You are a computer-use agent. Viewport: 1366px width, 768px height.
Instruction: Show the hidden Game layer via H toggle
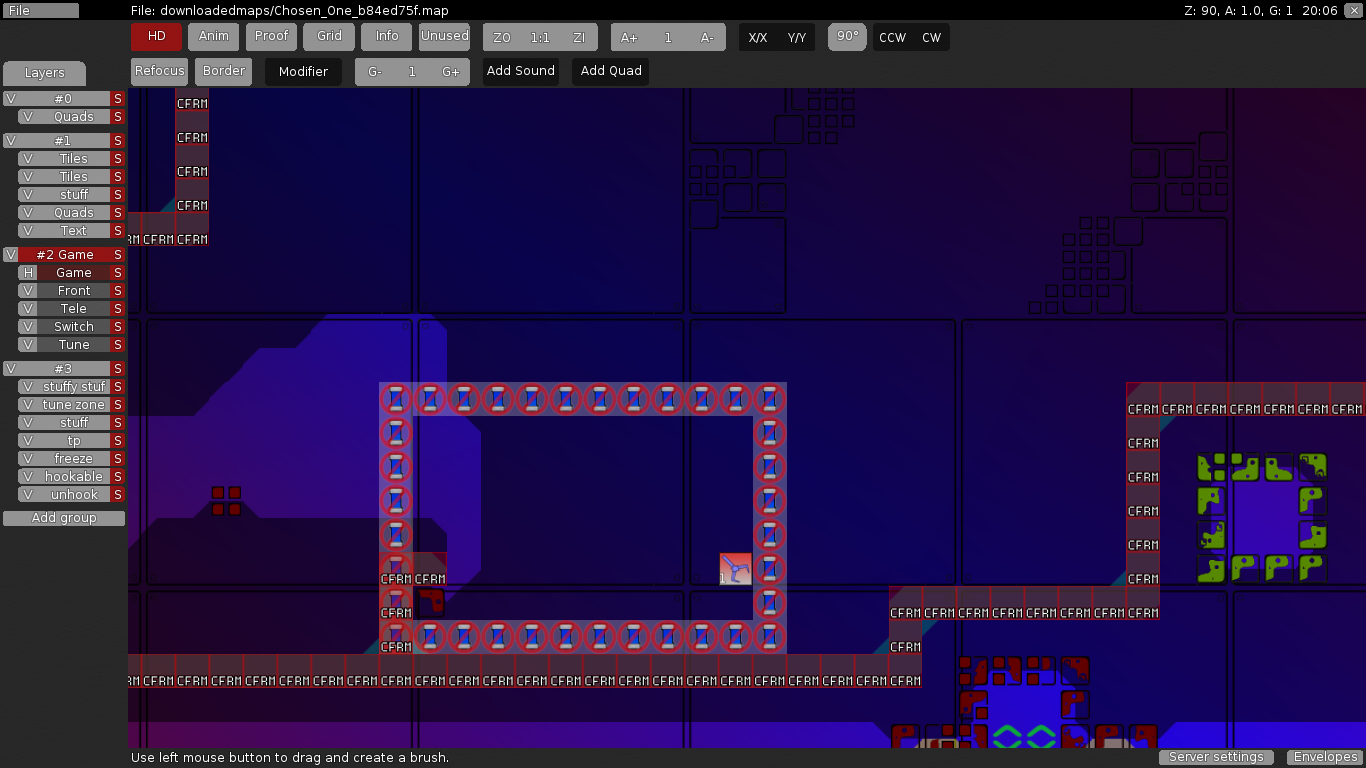click(x=28, y=273)
